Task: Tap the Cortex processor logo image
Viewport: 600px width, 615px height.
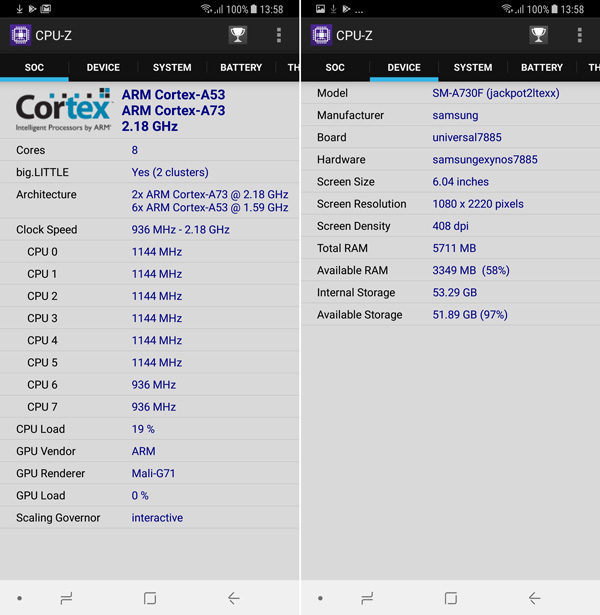Action: pyautogui.click(x=63, y=110)
